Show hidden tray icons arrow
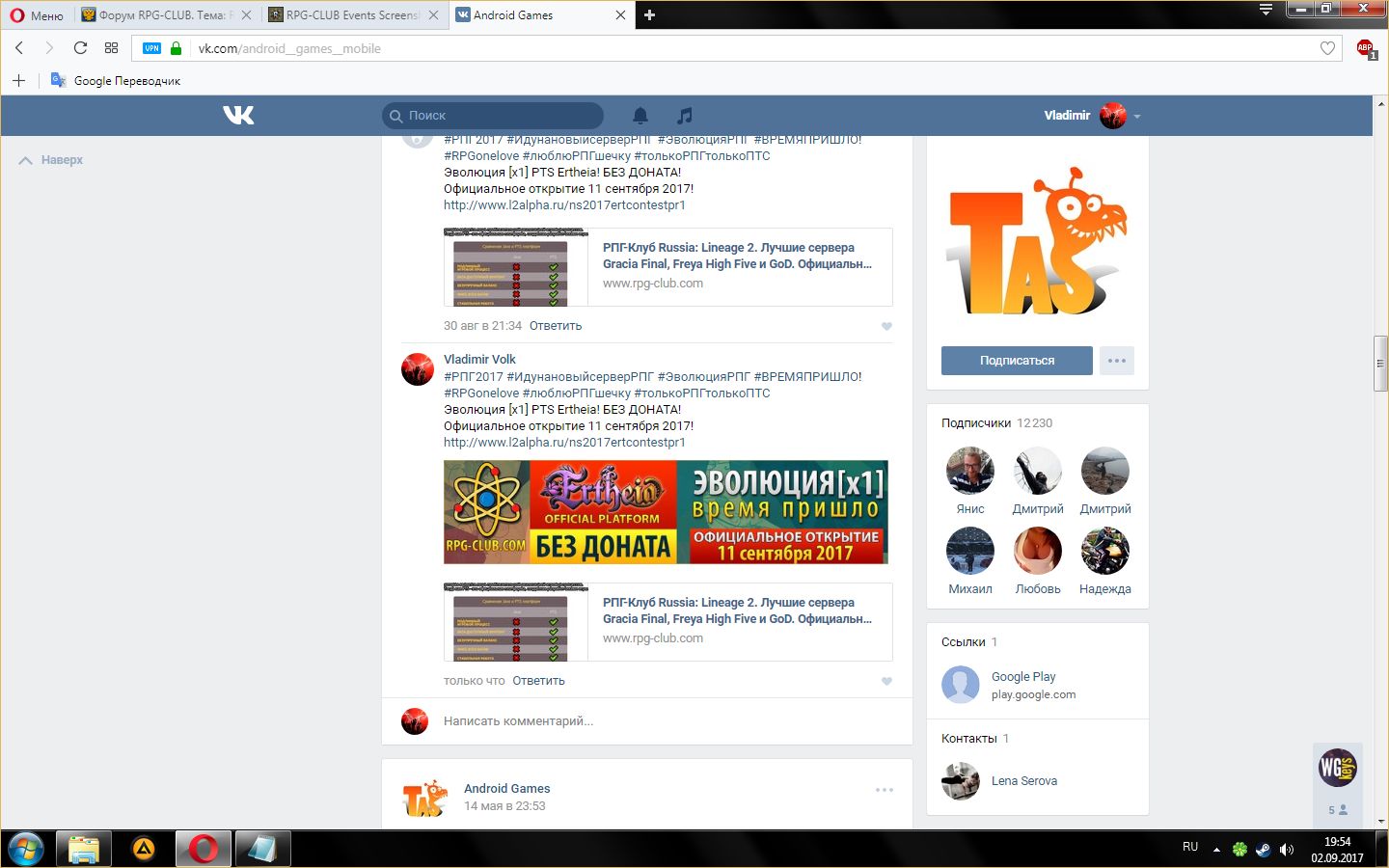 tap(1216, 850)
